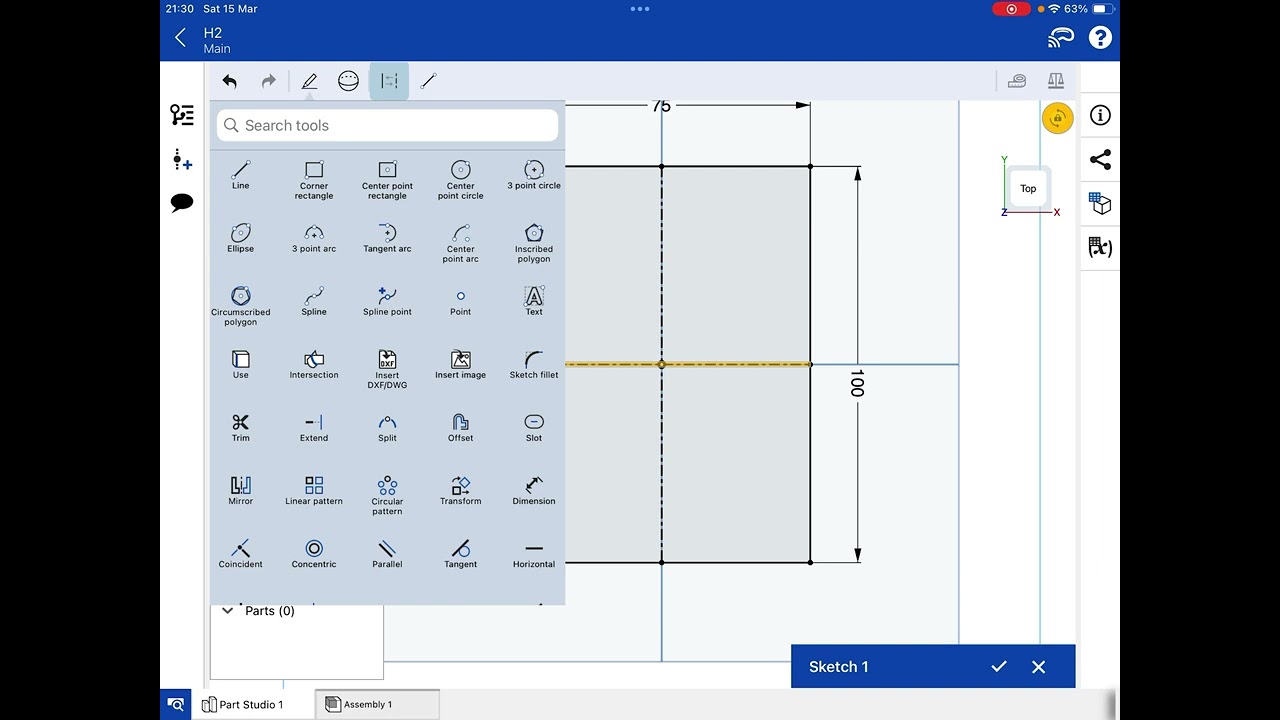Open the comments speech bubble
Screen dimensions: 1280x720
pos(182,203)
